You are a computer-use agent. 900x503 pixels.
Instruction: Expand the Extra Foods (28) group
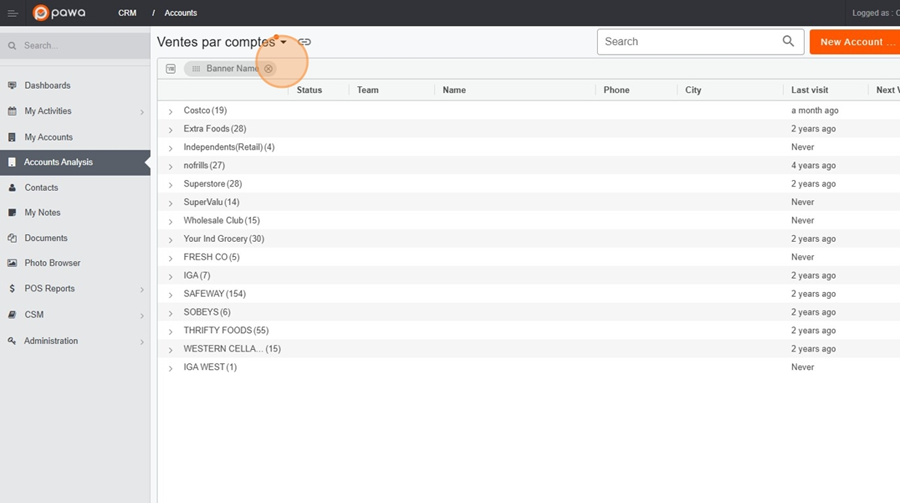170,130
